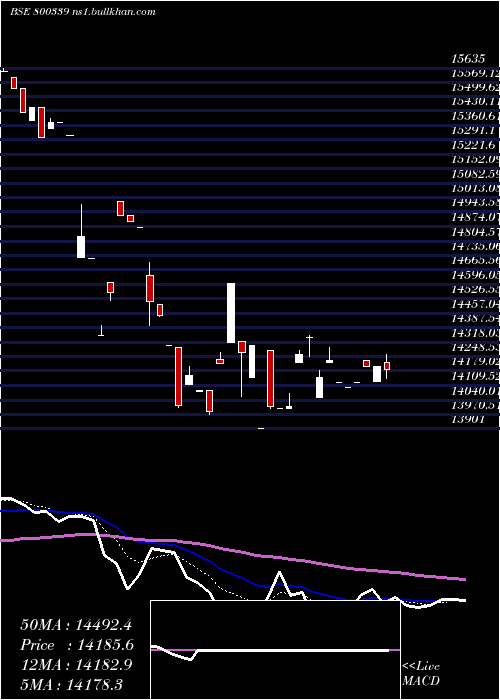Image resolution: width=500 pixels, height=700 pixels.
Task: Select the 'Price : 14185.6' reading
Action: pos(77,645)
